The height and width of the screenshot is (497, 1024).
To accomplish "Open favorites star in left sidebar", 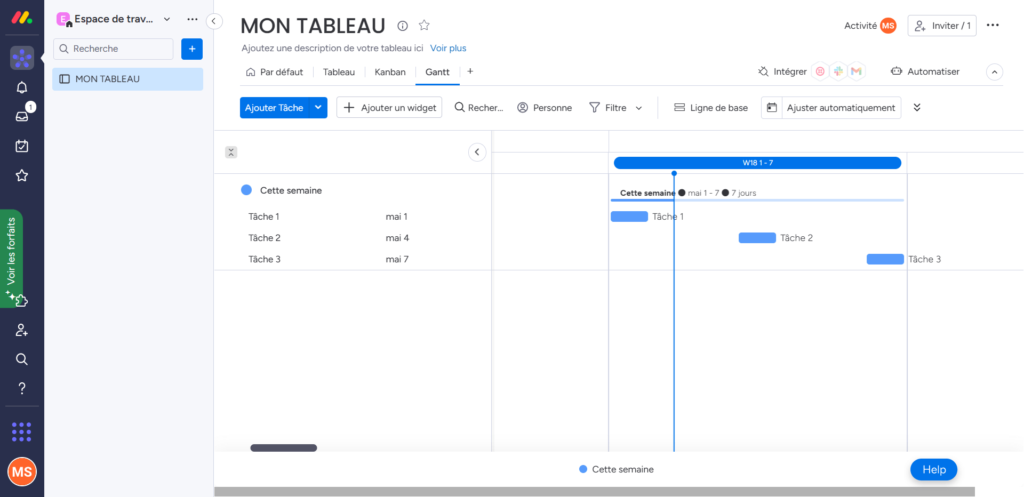I will tap(22, 175).
